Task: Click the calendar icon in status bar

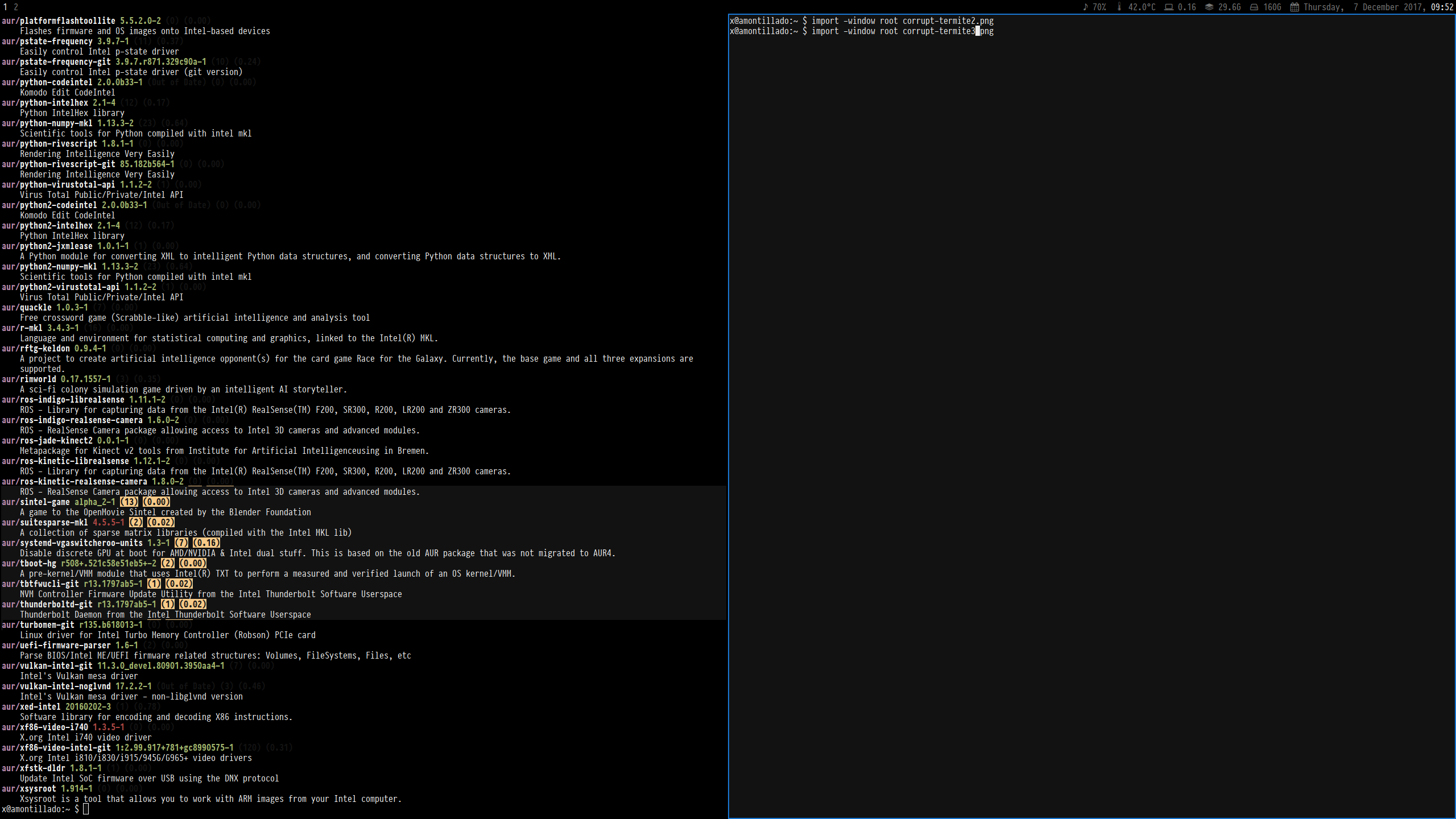Action: (1294, 7)
